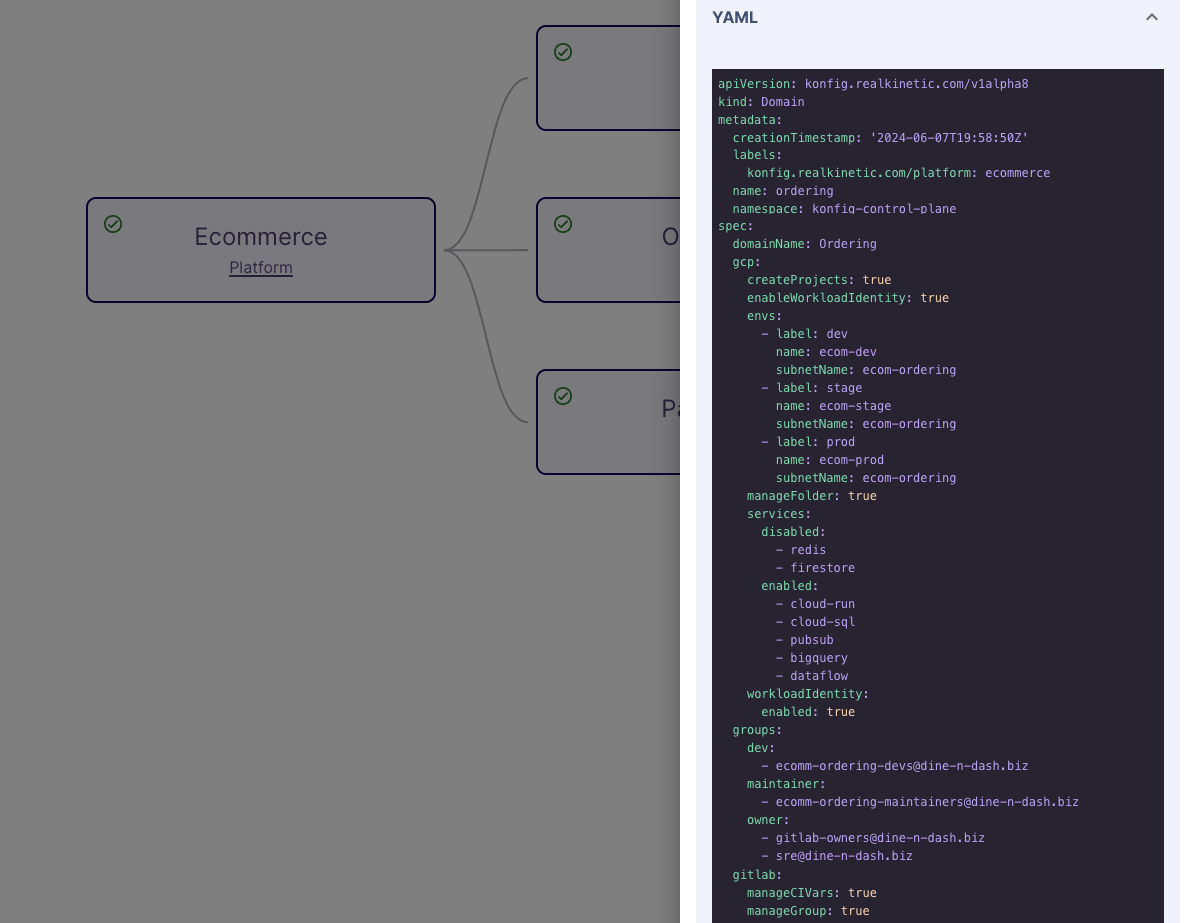1194x923 pixels.
Task: Click status check icon on middle 'O' node
Action: point(563,224)
